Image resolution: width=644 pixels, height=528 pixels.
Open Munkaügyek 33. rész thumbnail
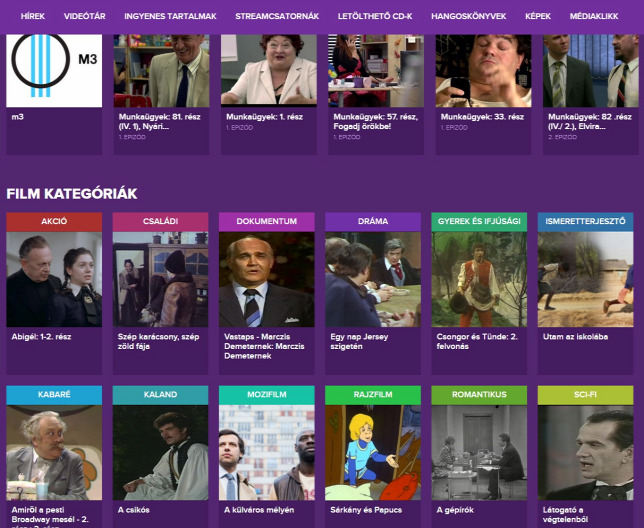tap(483, 71)
